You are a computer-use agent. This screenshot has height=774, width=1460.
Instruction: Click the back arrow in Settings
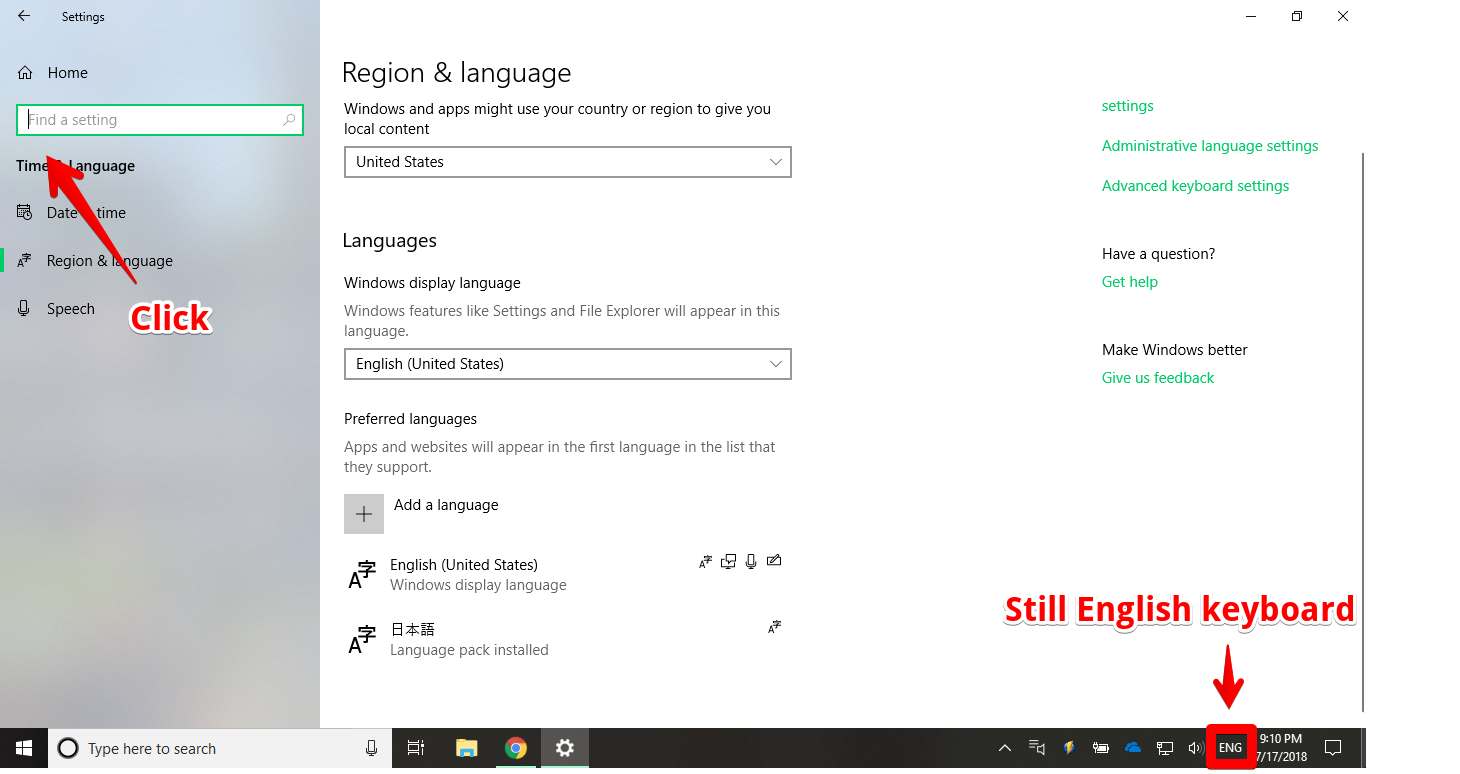[24, 16]
